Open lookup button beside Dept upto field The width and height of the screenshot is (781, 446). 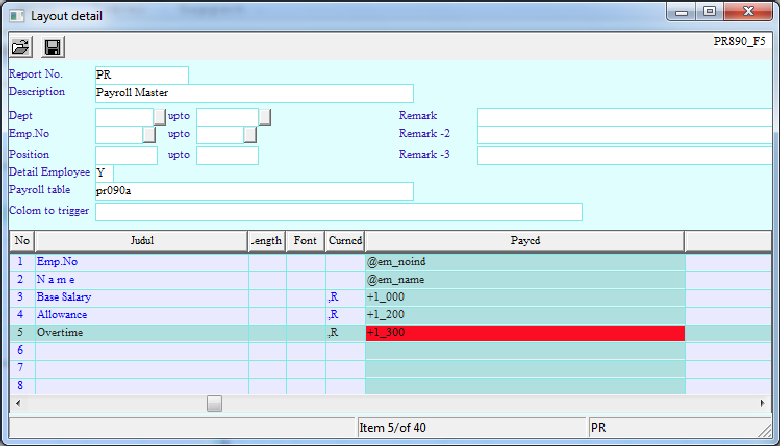click(265, 117)
